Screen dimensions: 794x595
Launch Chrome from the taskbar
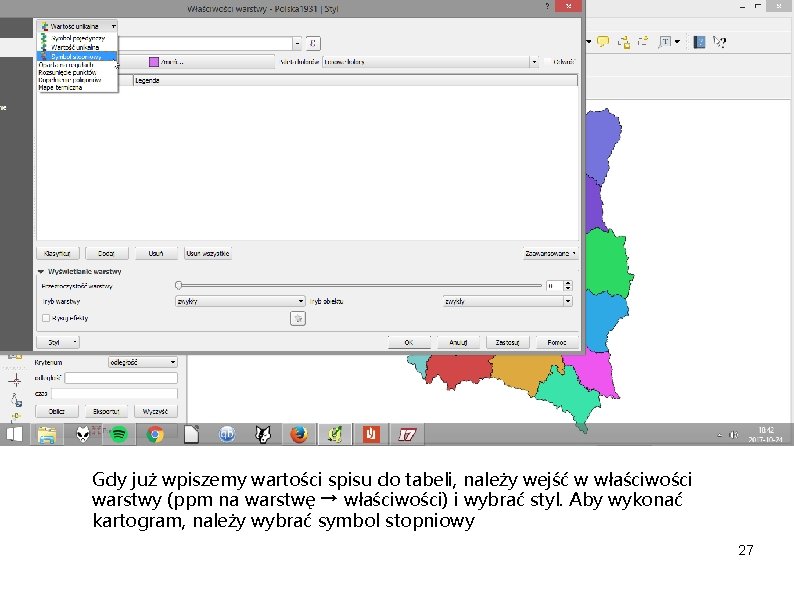coord(155,434)
